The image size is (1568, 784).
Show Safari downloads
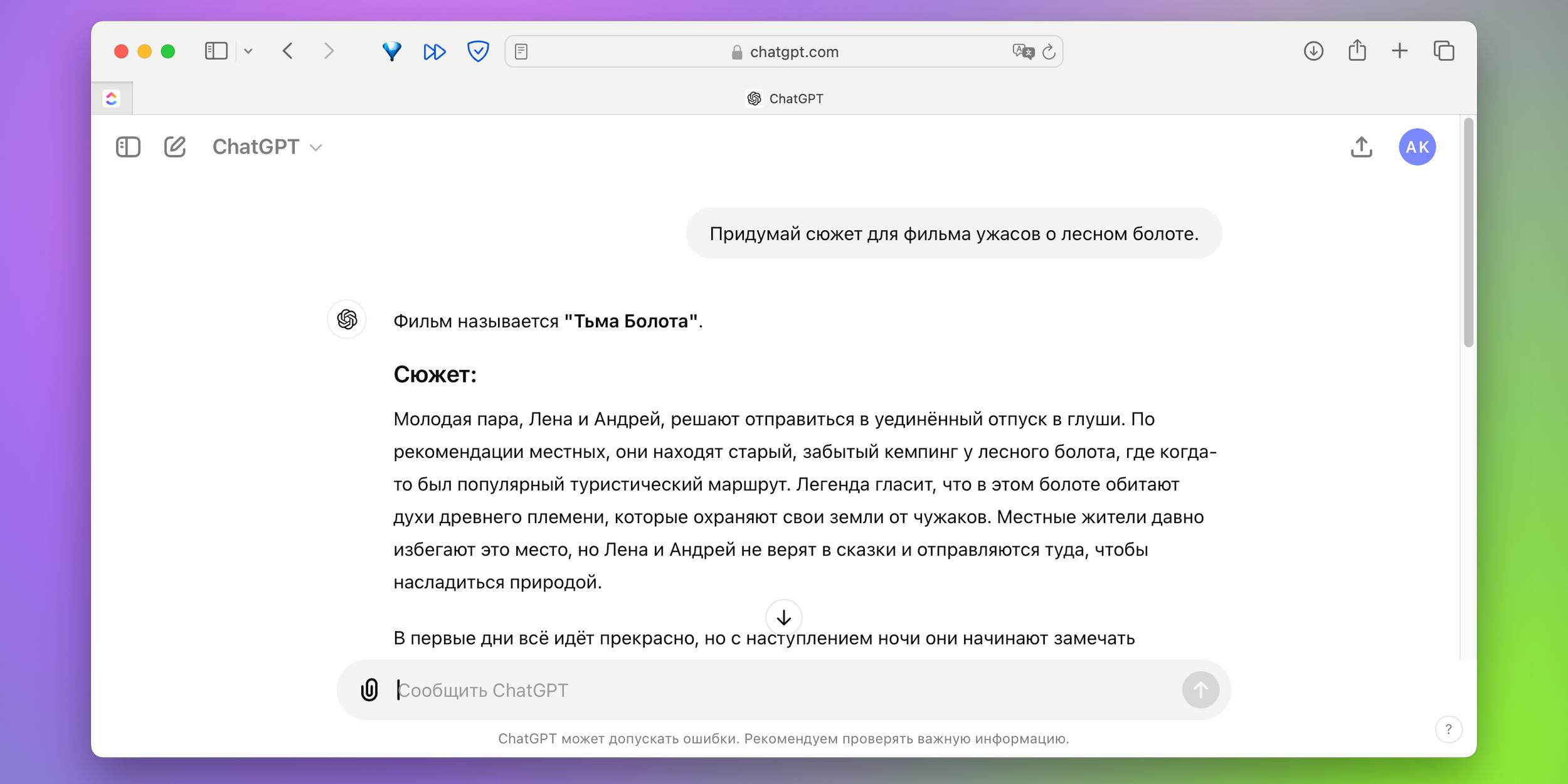click(1313, 51)
